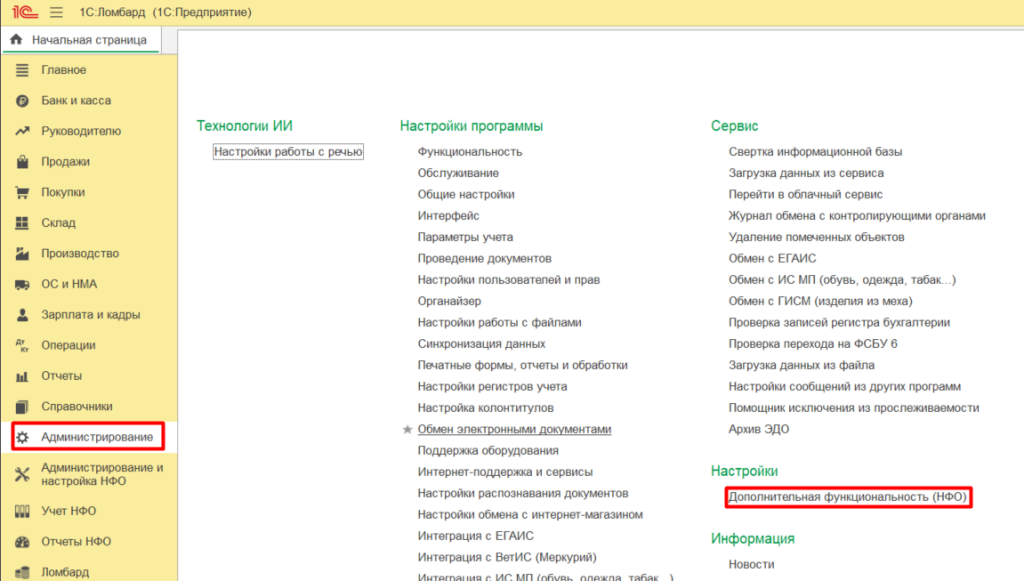
Task: Switch to the Начальная страница tab
Action: click(x=80, y=40)
